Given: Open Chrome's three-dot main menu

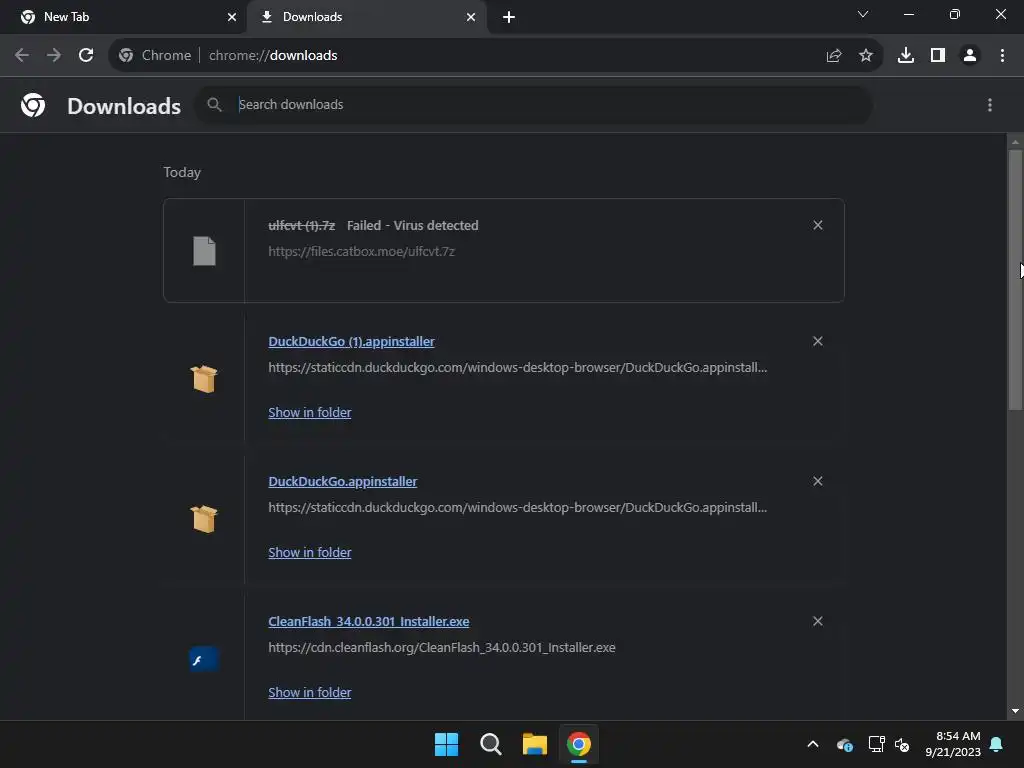Looking at the screenshot, I should (1002, 56).
